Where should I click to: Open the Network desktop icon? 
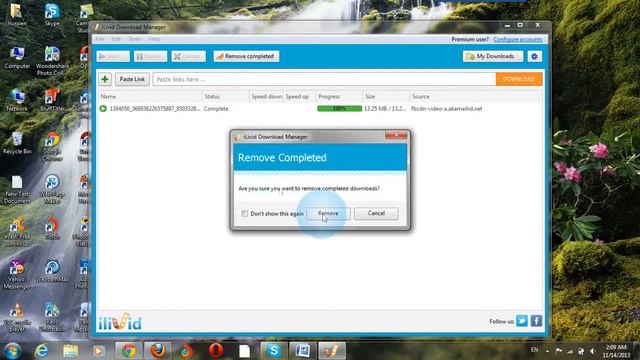click(17, 100)
